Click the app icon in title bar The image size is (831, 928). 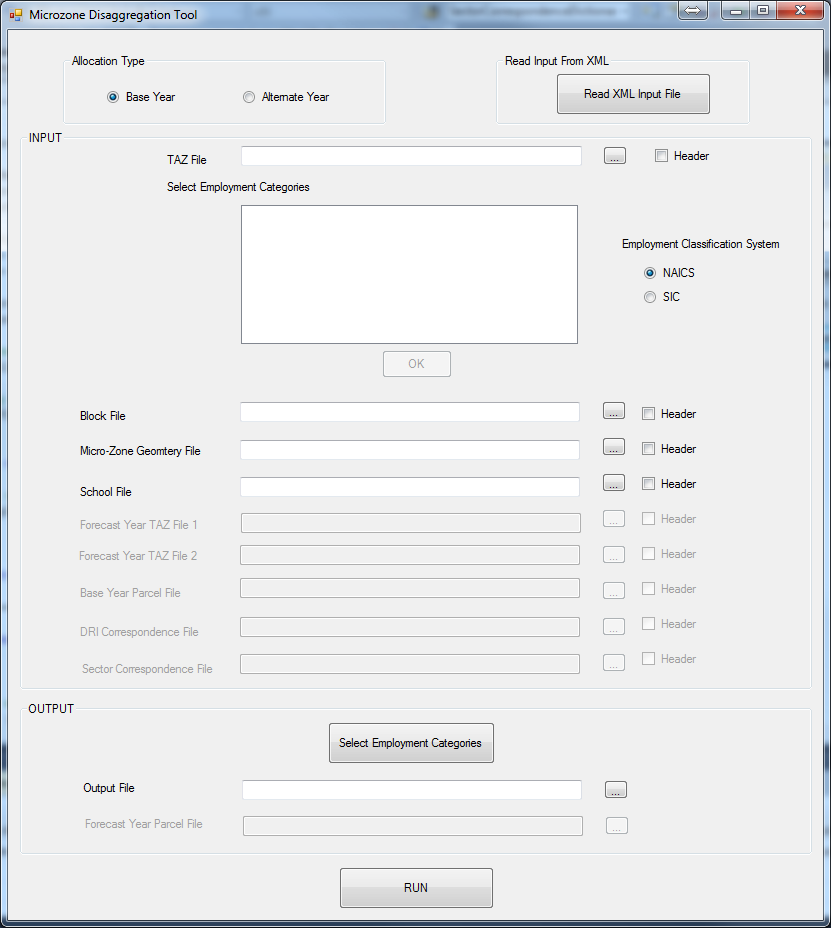click(15, 15)
